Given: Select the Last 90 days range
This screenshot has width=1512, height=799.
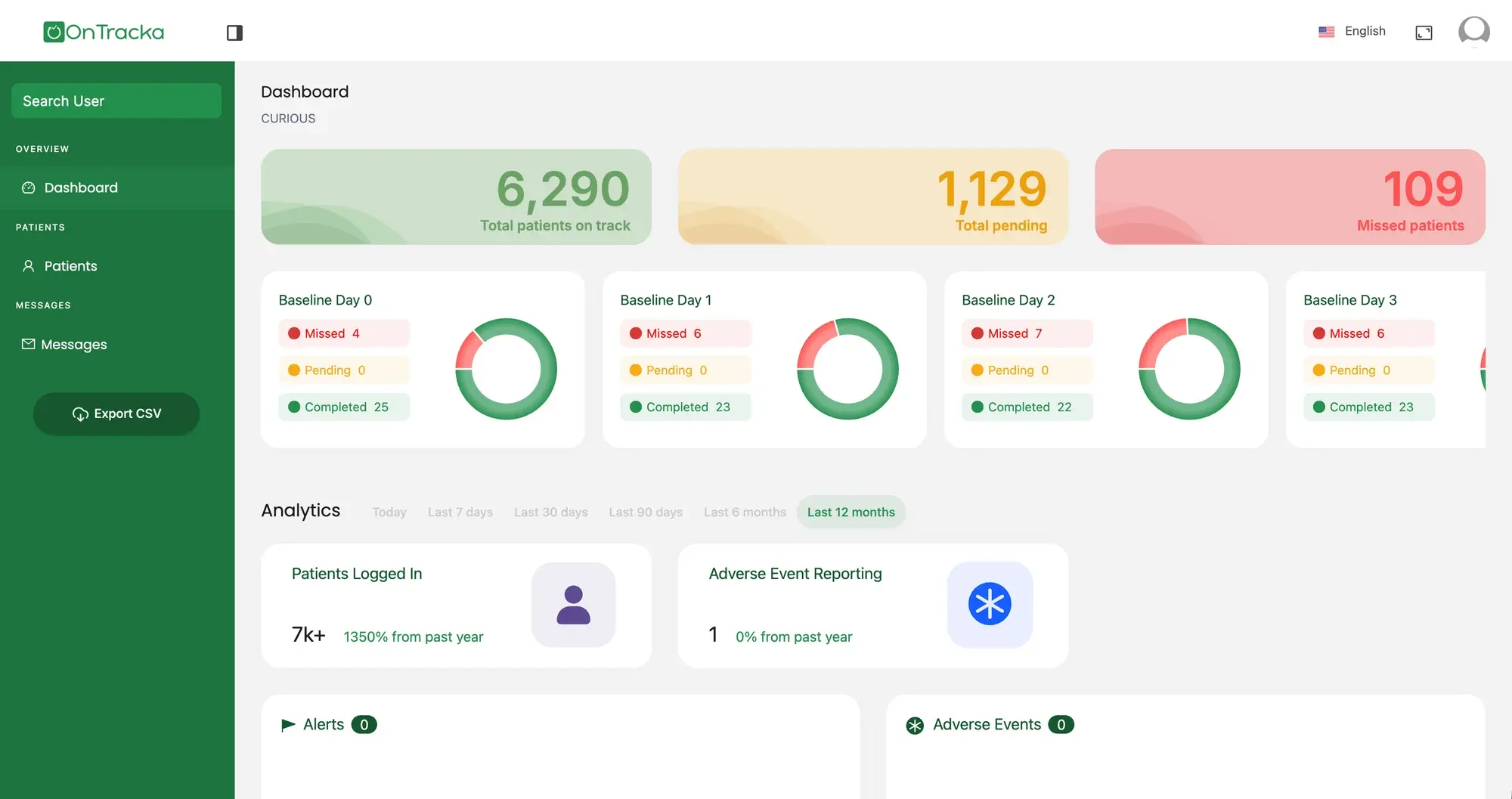Looking at the screenshot, I should (x=646, y=512).
